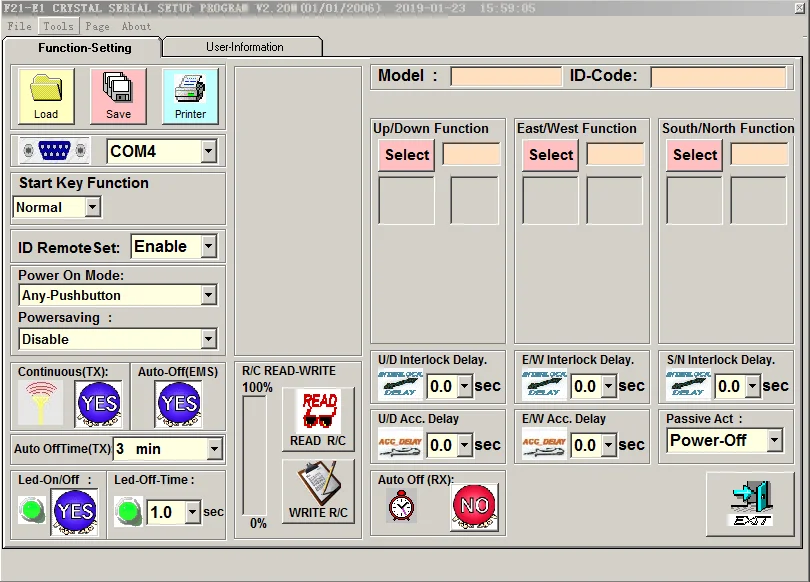Open the Page menu

[x=97, y=26]
